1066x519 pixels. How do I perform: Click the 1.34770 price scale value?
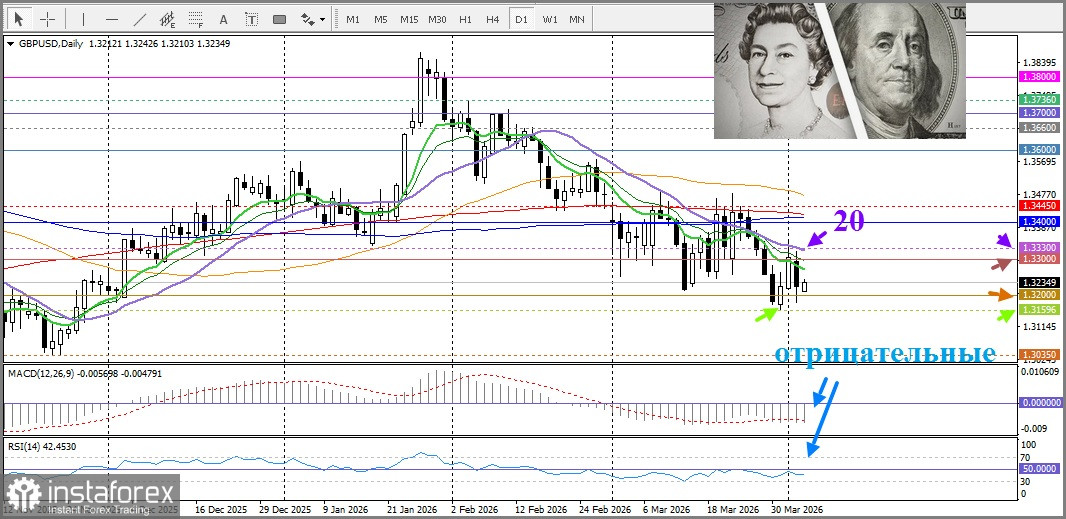[1040, 194]
